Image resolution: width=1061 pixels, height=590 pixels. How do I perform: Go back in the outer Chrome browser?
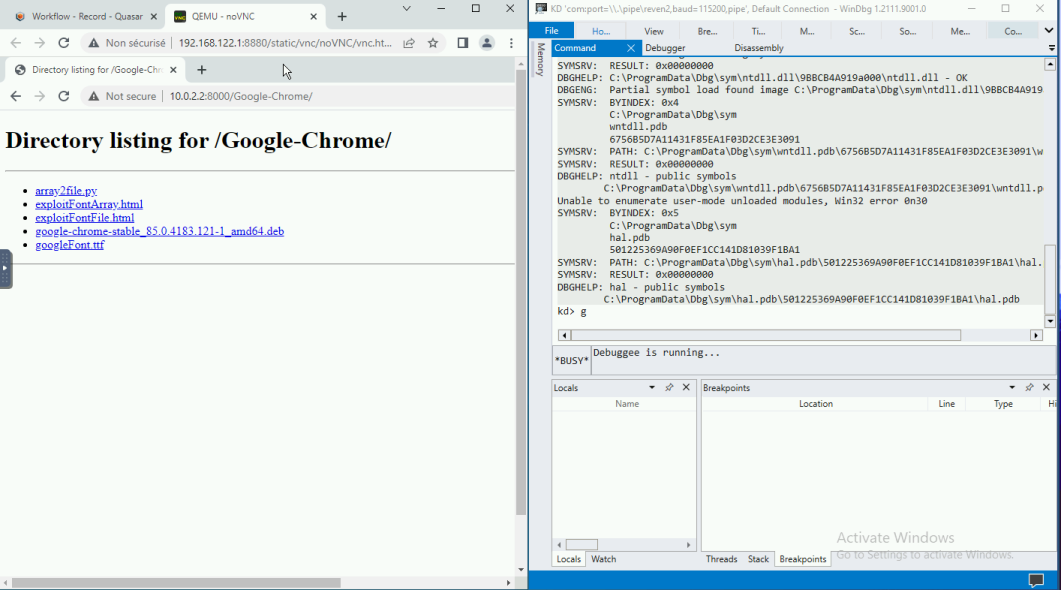pyautogui.click(x=16, y=43)
